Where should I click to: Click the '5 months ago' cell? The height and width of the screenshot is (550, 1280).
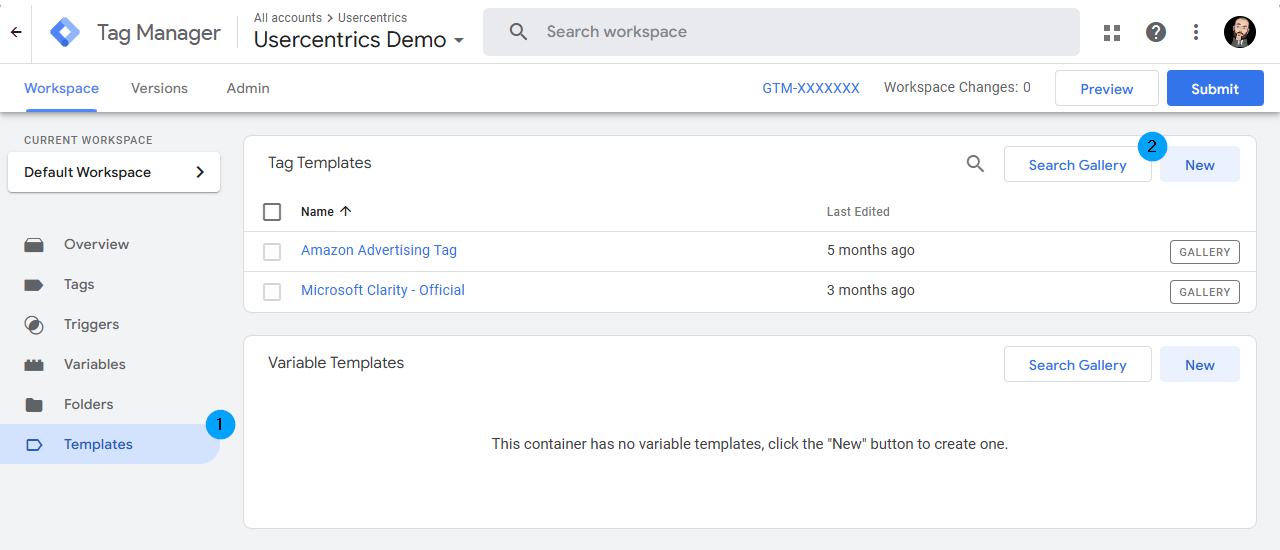tap(870, 250)
